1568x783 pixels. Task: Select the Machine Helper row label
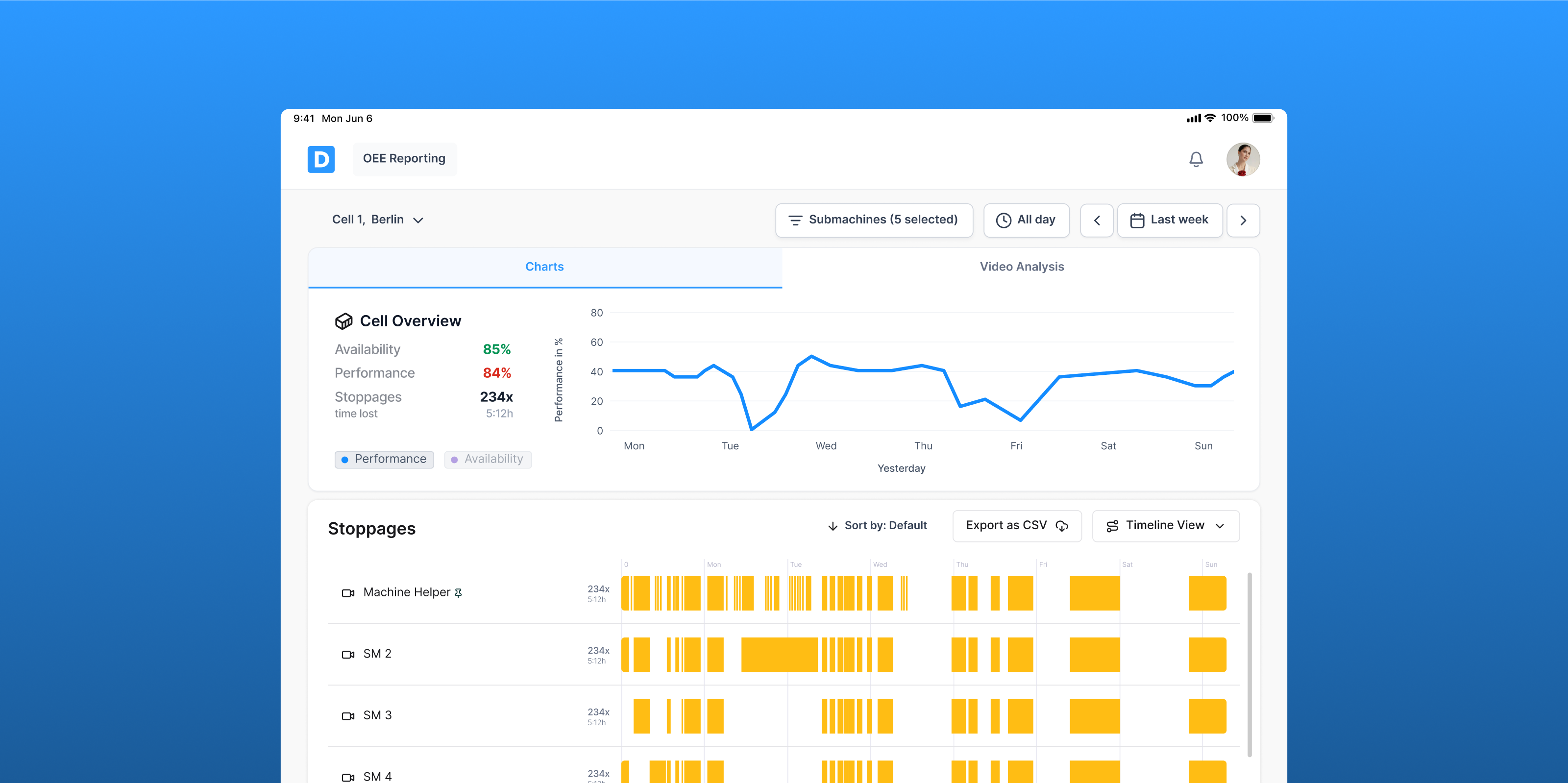(407, 592)
